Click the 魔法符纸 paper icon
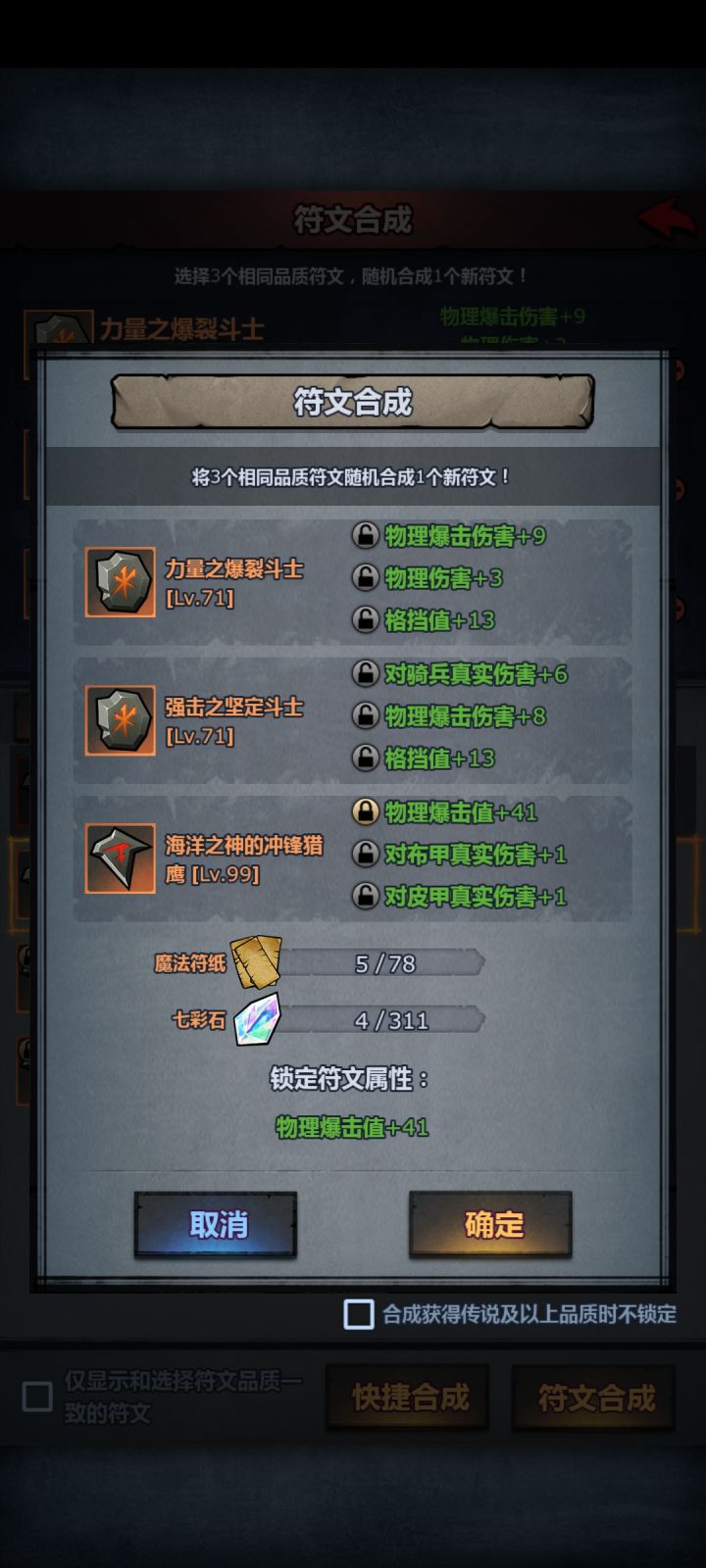This screenshot has width=706, height=1568. click(x=256, y=962)
